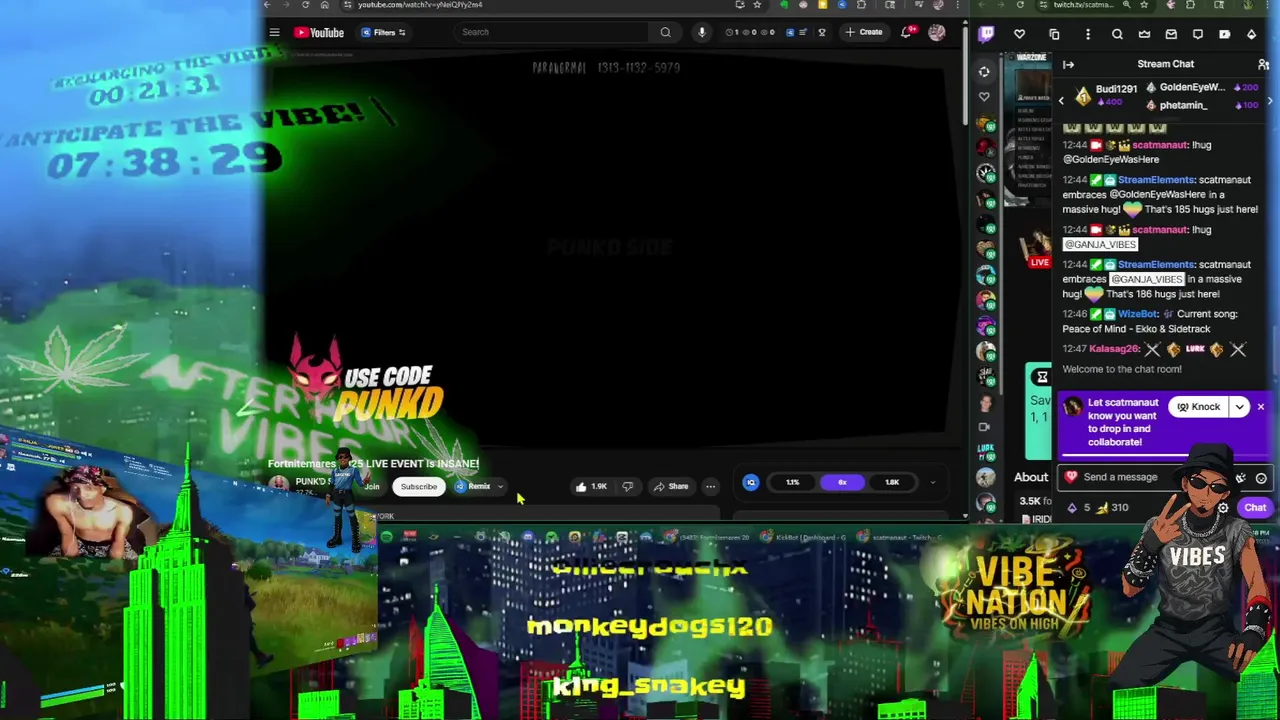Open chat settings gear icon
The width and height of the screenshot is (1280, 720).
(x=1223, y=508)
